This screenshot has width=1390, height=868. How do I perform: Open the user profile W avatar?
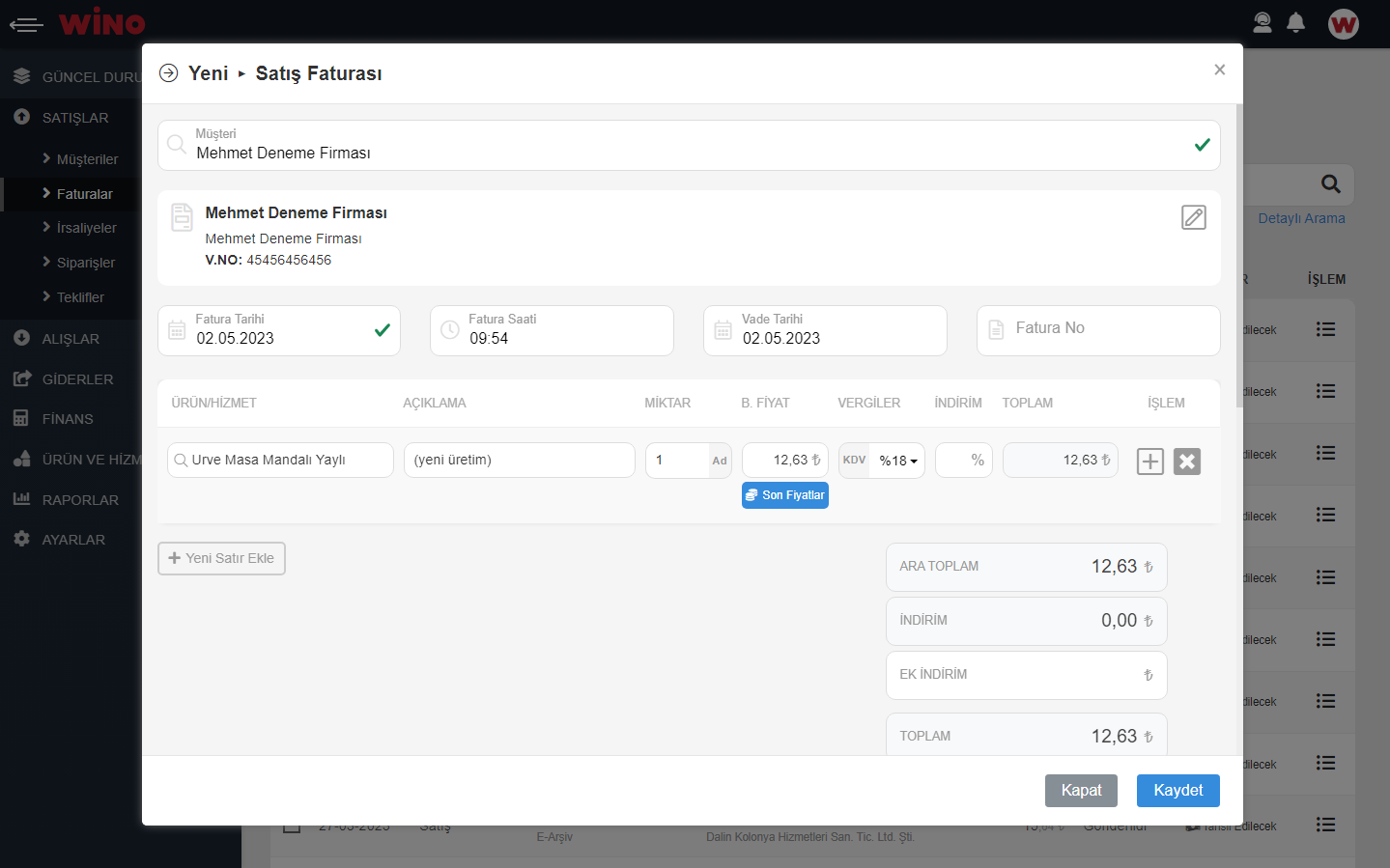[1343, 23]
